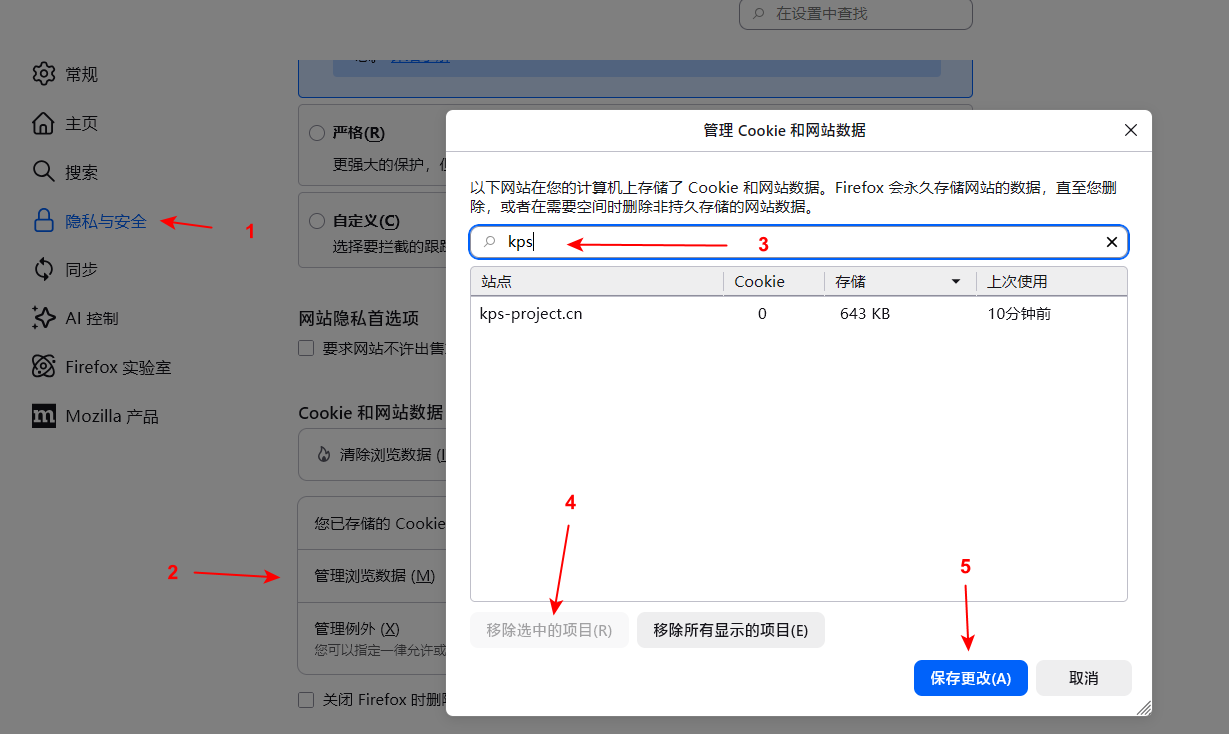The width and height of the screenshot is (1229, 734).
Task: Toggle 要求网站不许出售 checkbox
Action: (306, 348)
